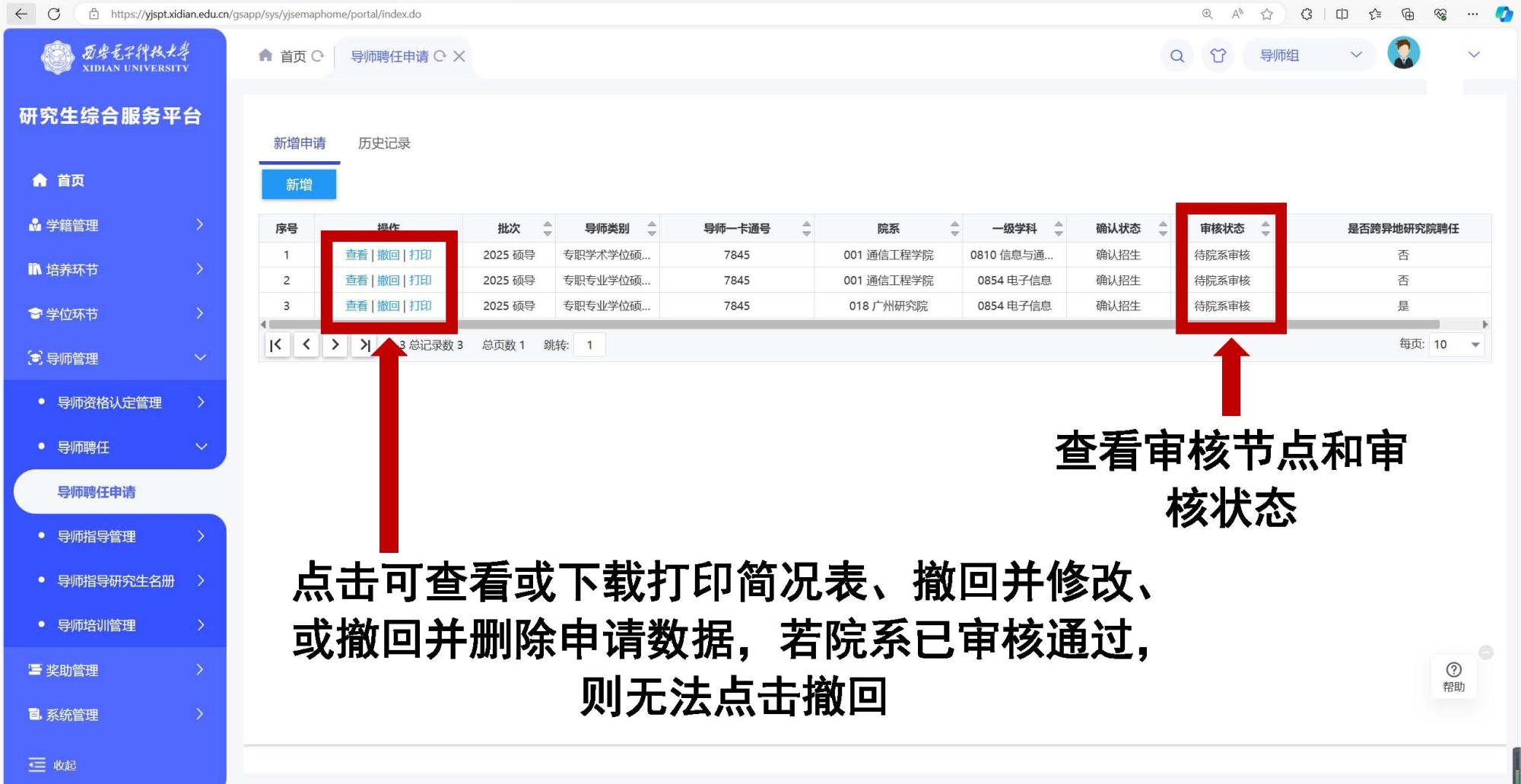Sort the table by 审核状态 column
This screenshot has height=784, width=1521.
(1265, 228)
